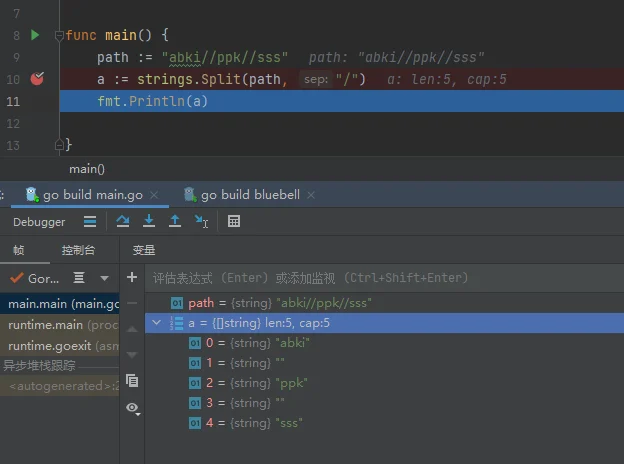Open the goroutine selector dropdown arrow
The width and height of the screenshot is (624, 464).
105,279
